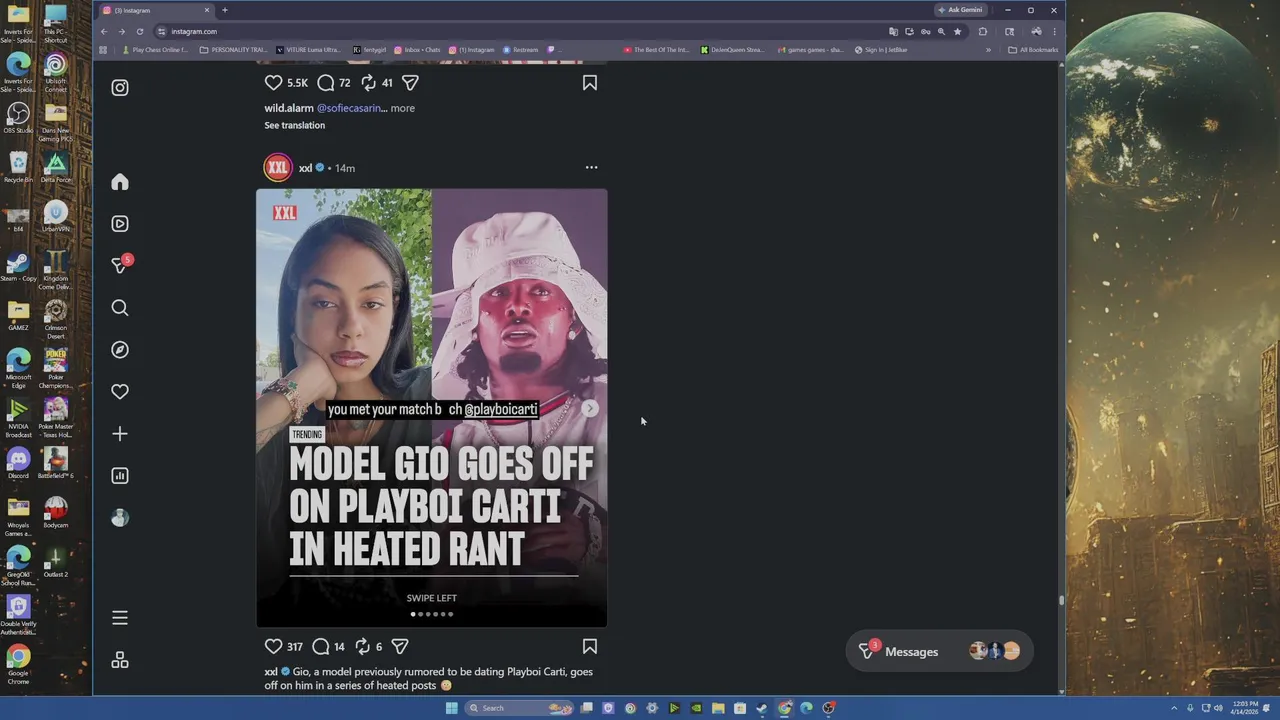Click the Model Gio post image

click(x=431, y=408)
